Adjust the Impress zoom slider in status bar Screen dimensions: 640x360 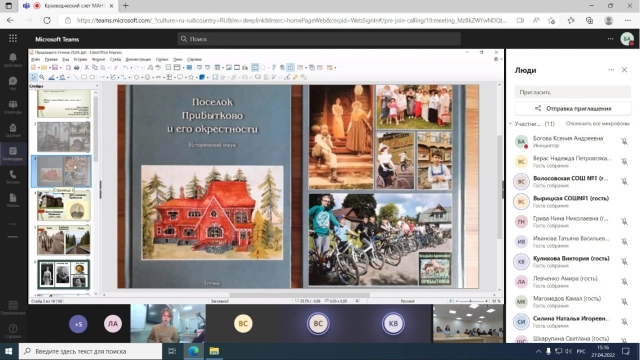[x=471, y=301]
